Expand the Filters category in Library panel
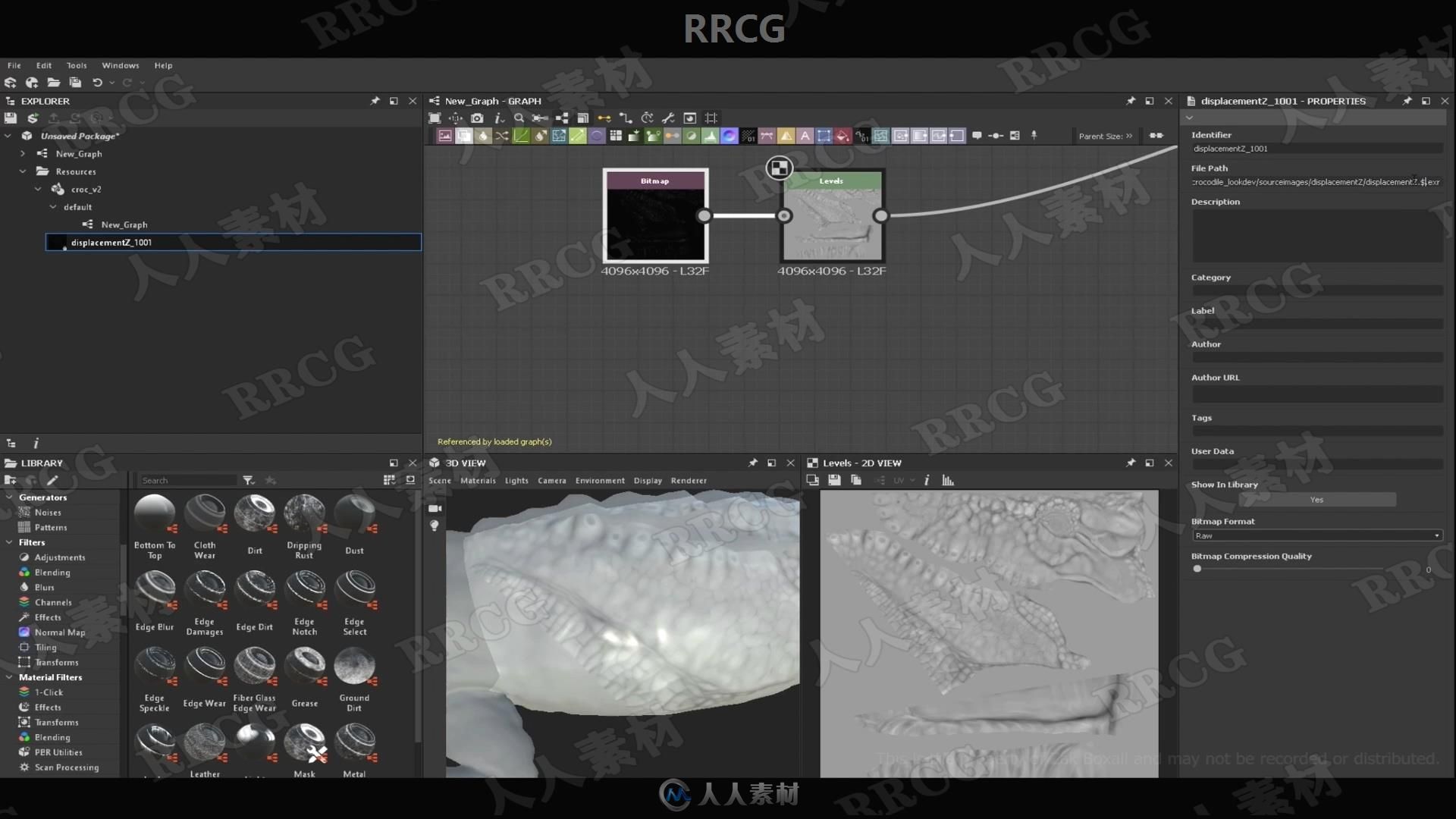 [x=8, y=541]
